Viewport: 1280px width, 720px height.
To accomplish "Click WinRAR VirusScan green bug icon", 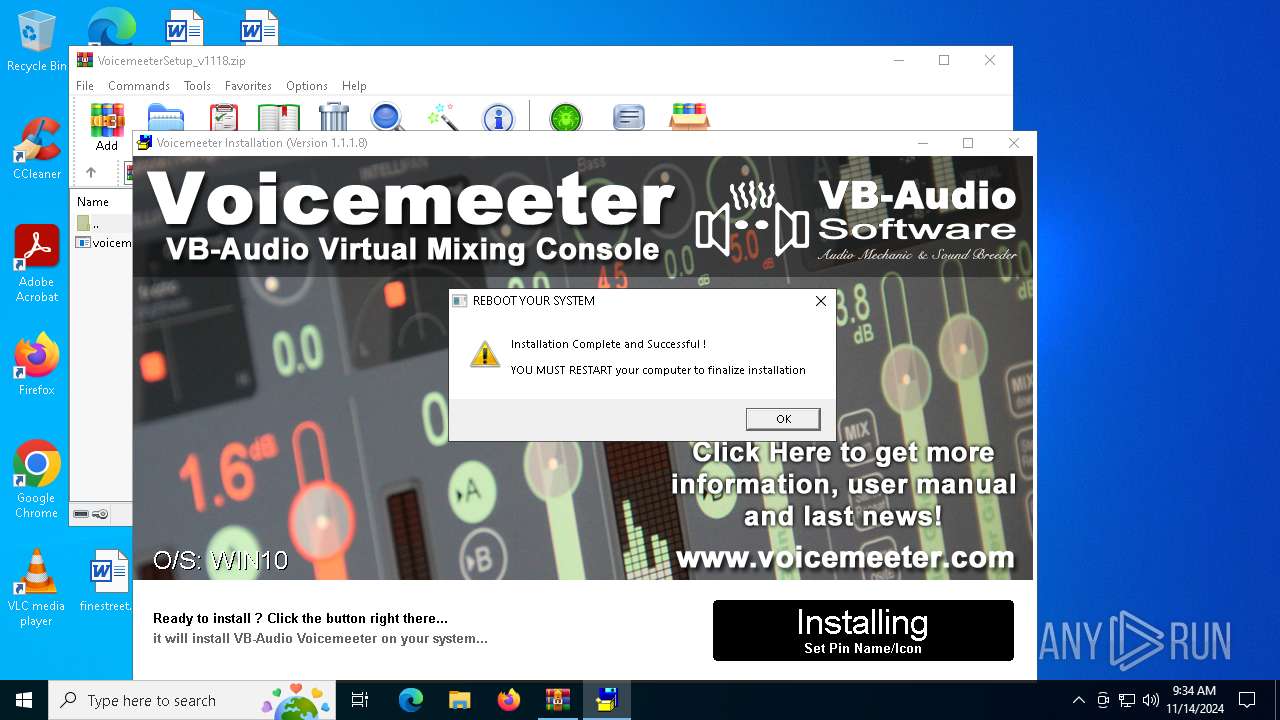I will pos(566,118).
